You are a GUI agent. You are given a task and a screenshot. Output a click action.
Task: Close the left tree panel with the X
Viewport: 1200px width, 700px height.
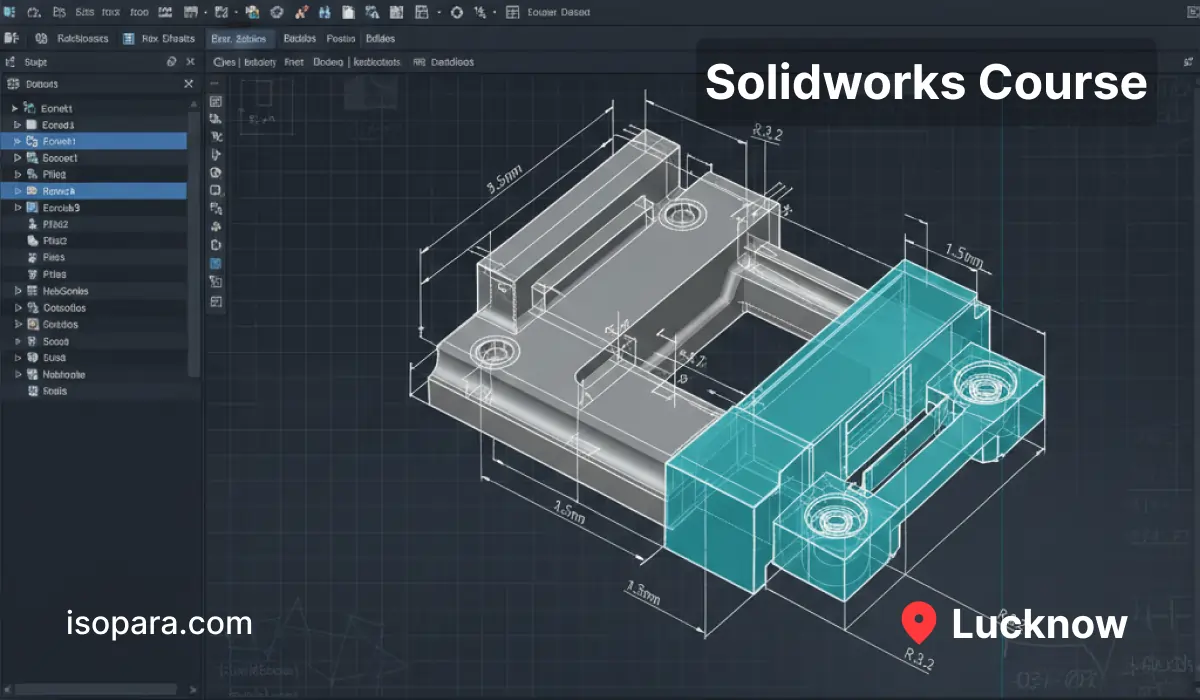tap(189, 84)
